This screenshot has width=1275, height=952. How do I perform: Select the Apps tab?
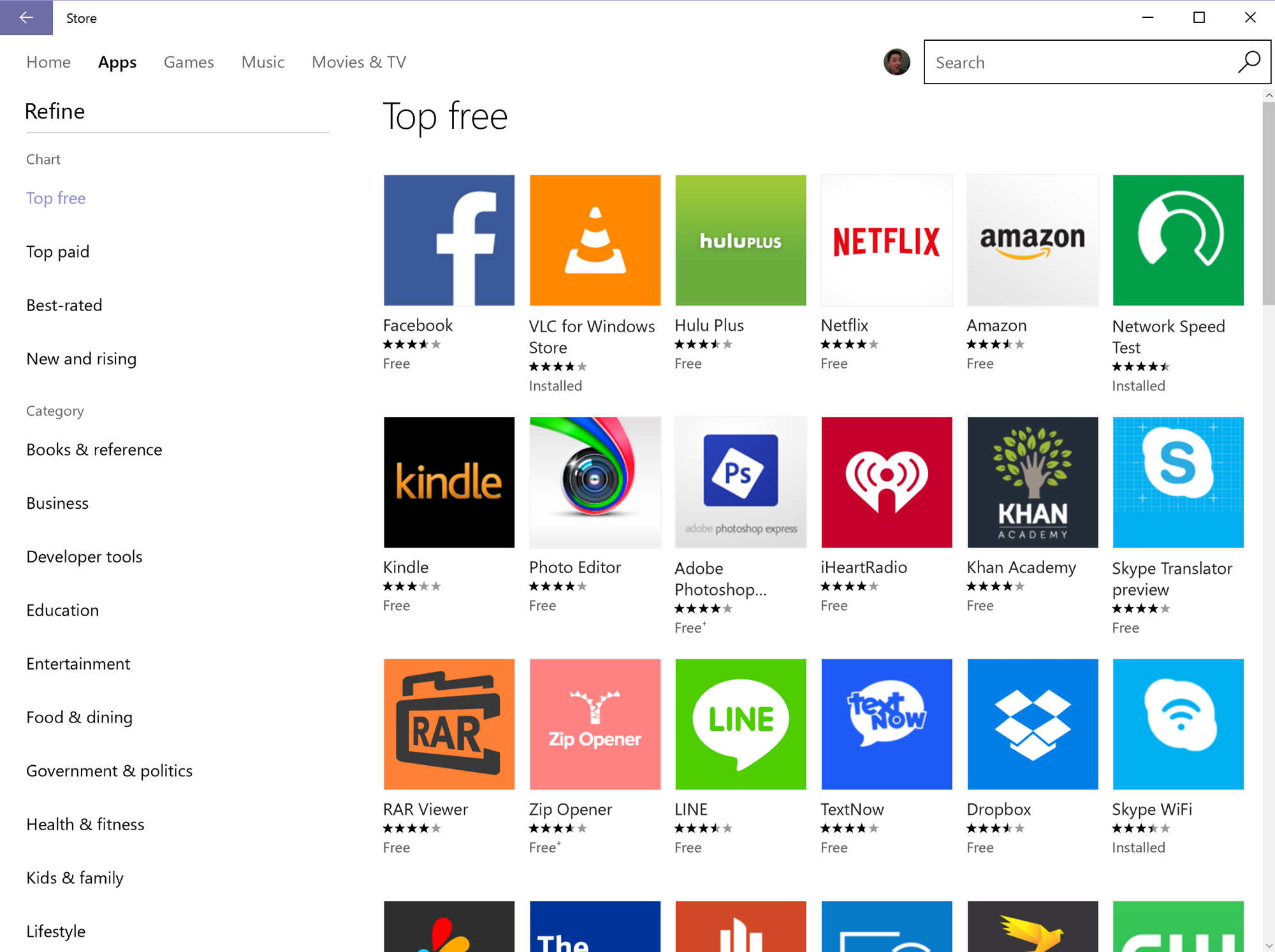click(117, 62)
